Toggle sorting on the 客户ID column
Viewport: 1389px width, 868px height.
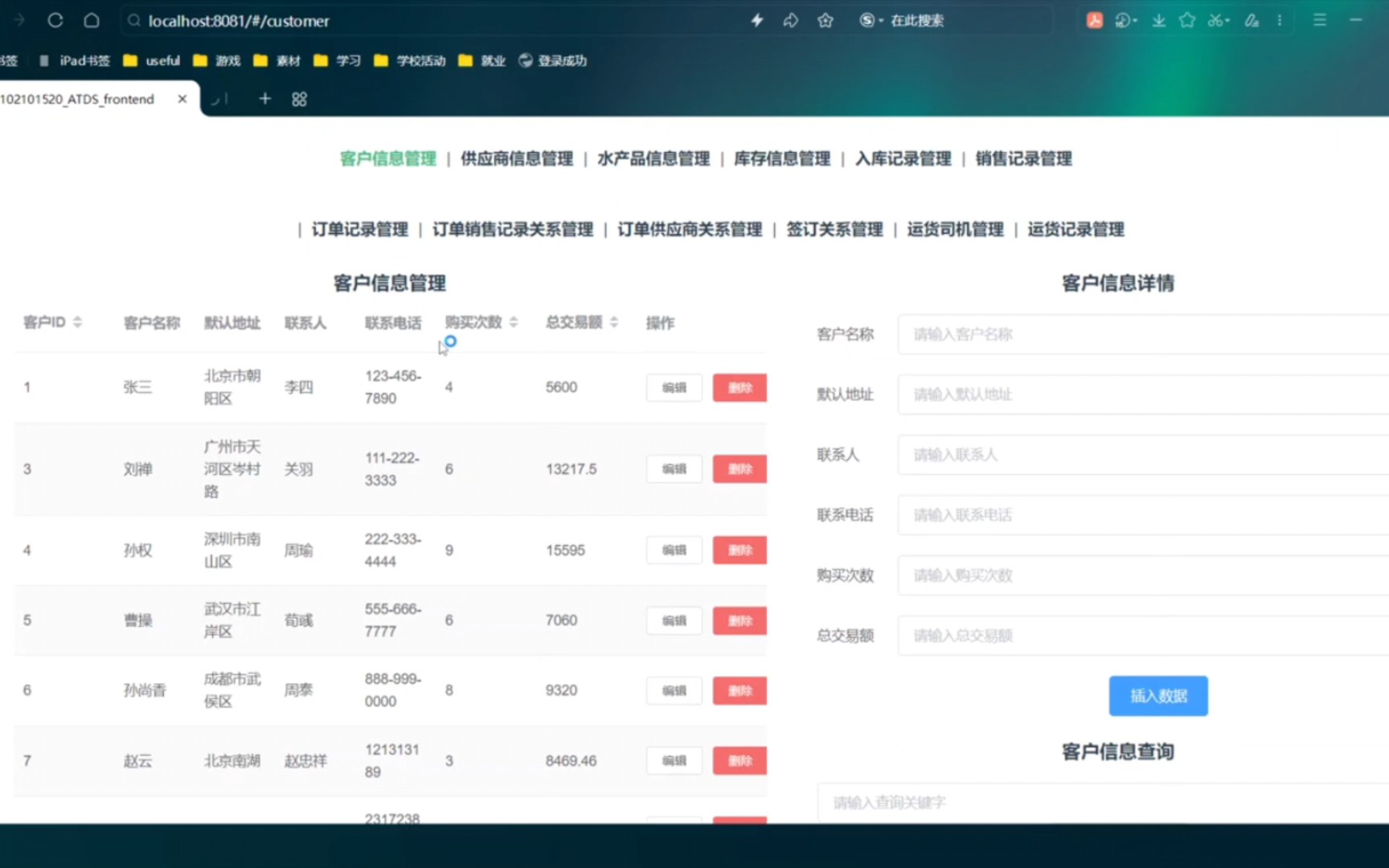(x=78, y=322)
